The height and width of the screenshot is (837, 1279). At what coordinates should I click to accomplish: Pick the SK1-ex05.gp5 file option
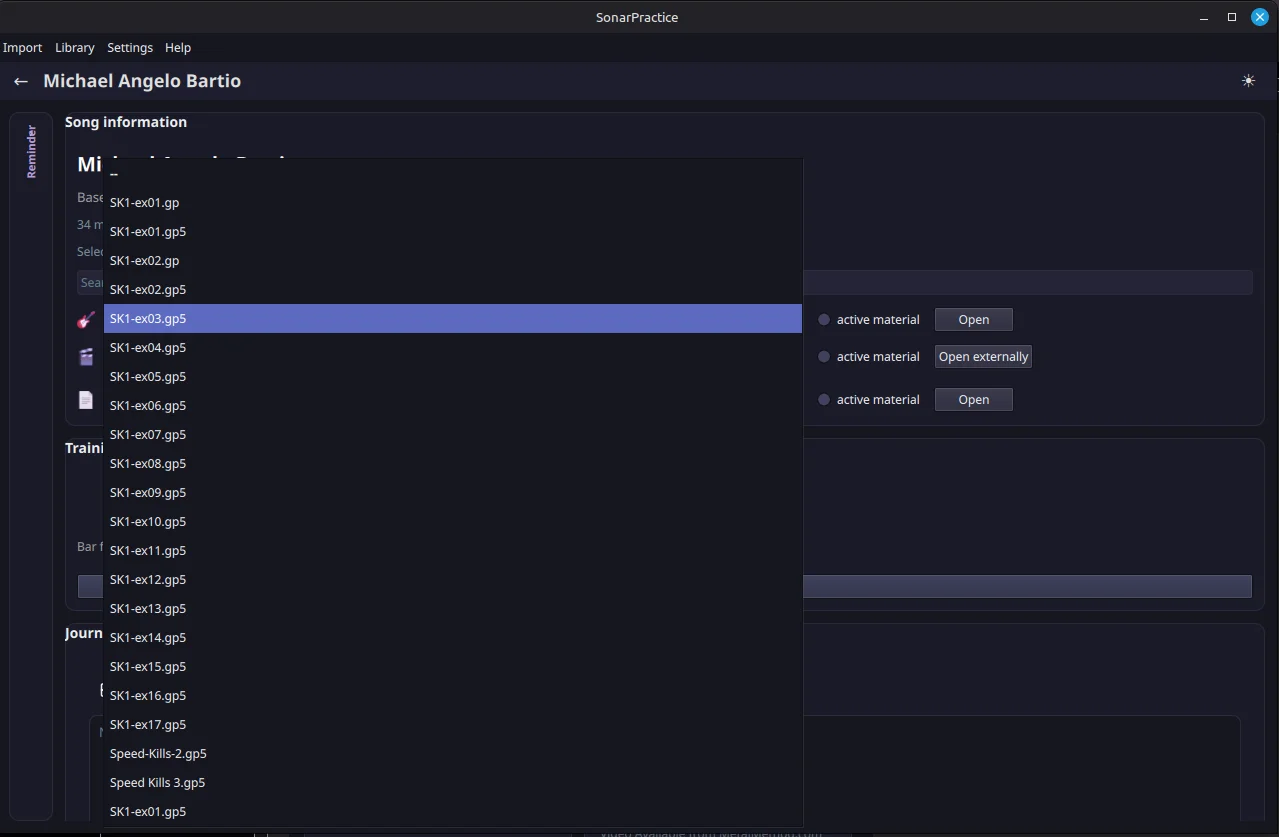point(453,377)
